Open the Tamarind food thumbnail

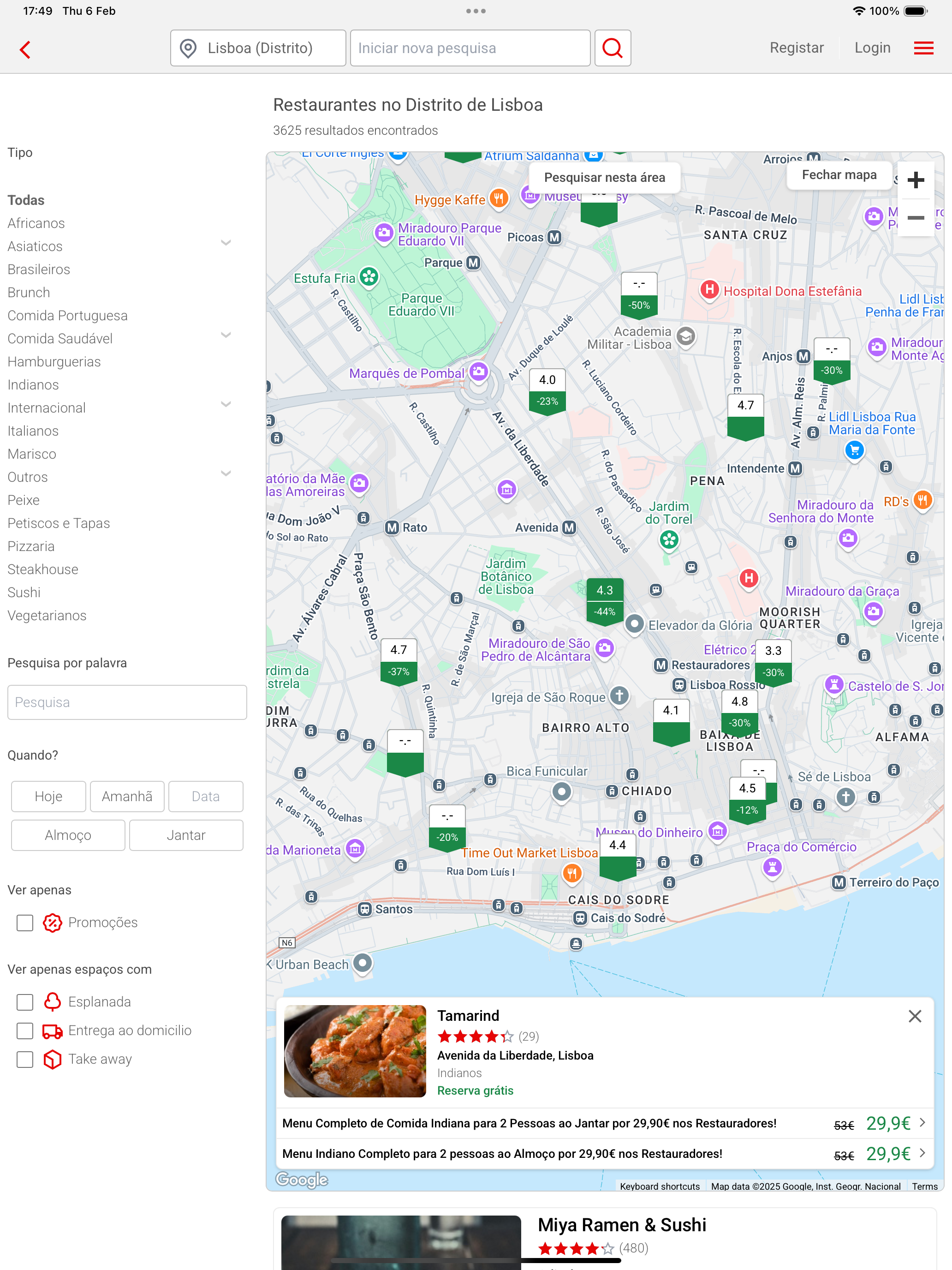355,1051
